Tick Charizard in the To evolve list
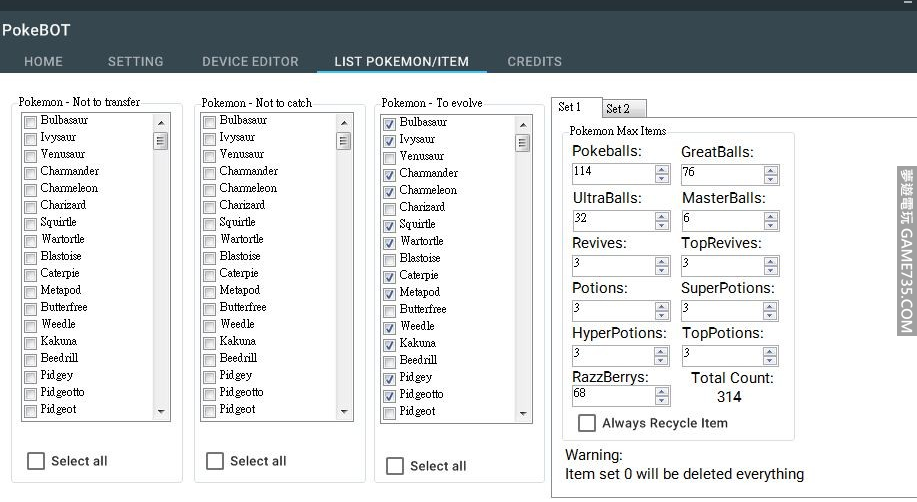 tap(389, 208)
